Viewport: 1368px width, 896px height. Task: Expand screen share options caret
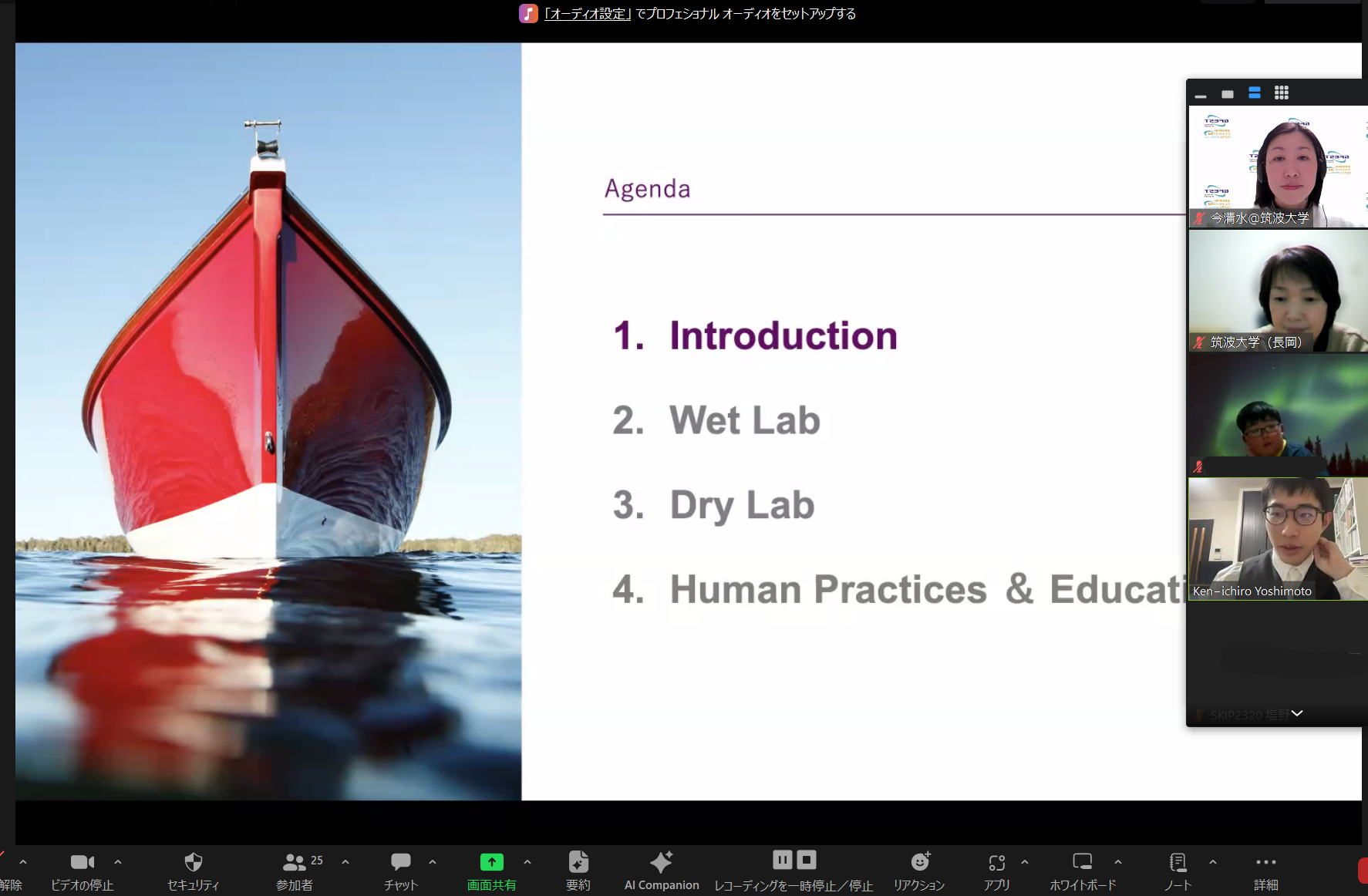coord(527,862)
